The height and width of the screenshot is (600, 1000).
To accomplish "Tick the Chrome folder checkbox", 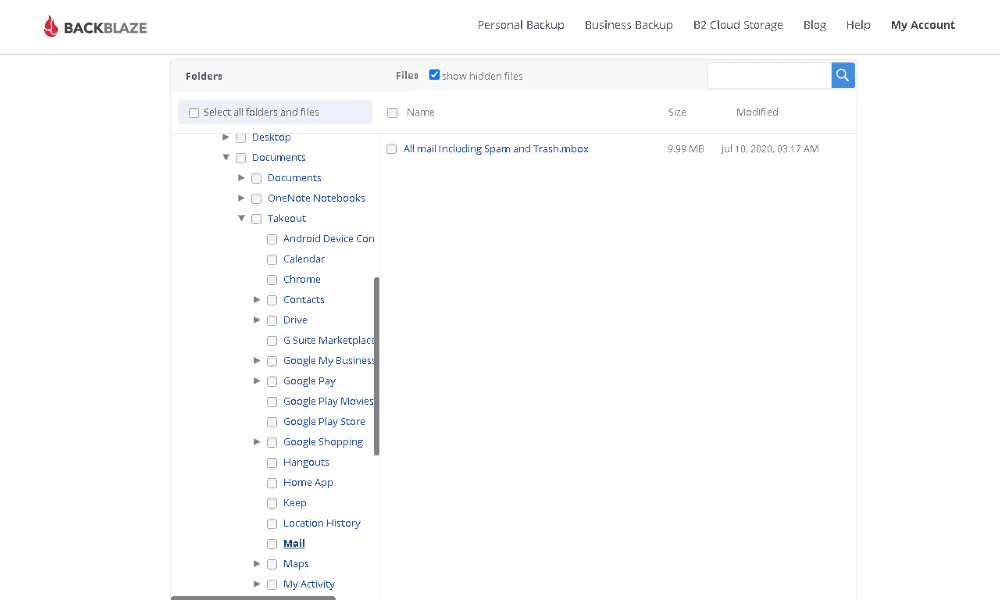I will tap(272, 280).
